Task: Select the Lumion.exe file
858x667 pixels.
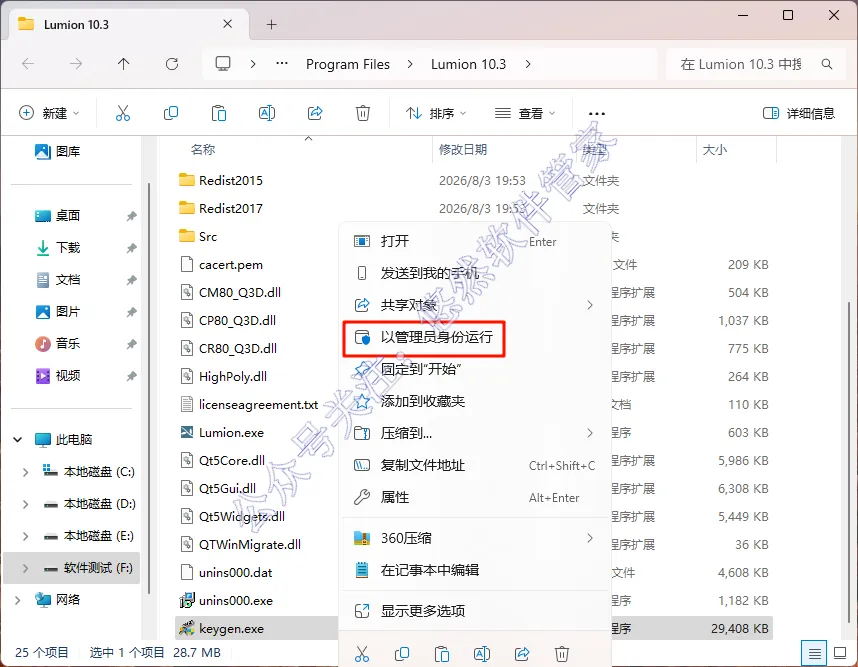Action: [x=231, y=432]
